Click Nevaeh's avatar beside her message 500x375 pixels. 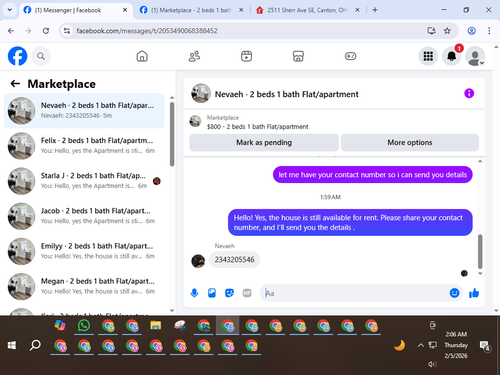coord(198,261)
